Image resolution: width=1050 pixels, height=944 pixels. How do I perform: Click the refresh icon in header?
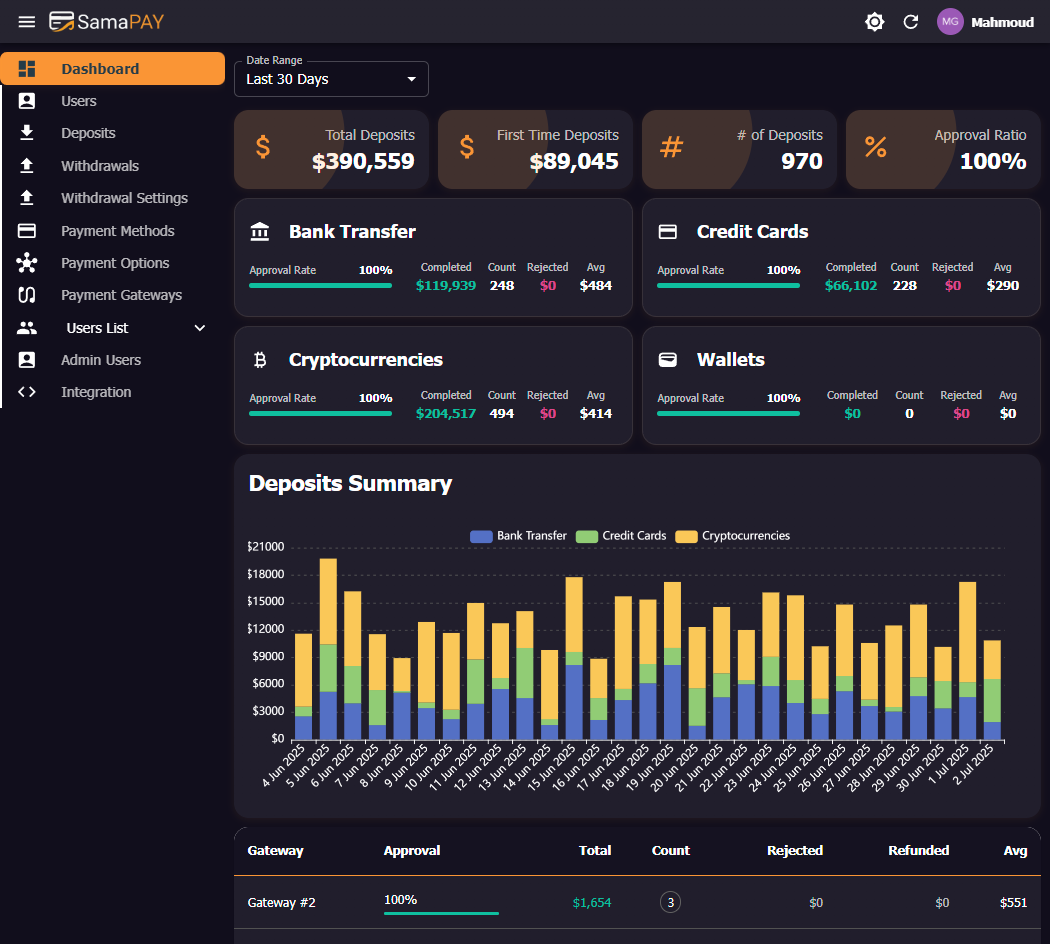pyautogui.click(x=911, y=22)
